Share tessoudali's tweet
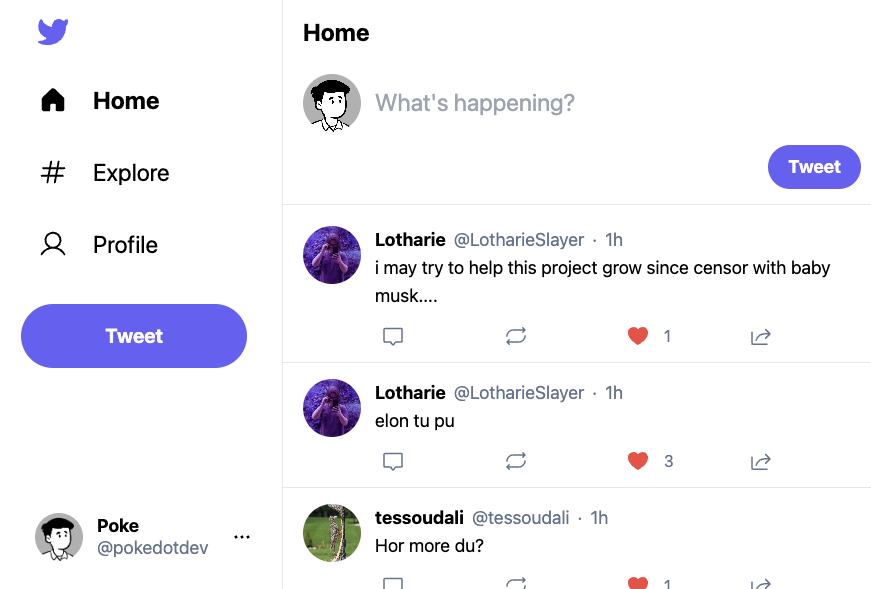 pyautogui.click(x=760, y=583)
